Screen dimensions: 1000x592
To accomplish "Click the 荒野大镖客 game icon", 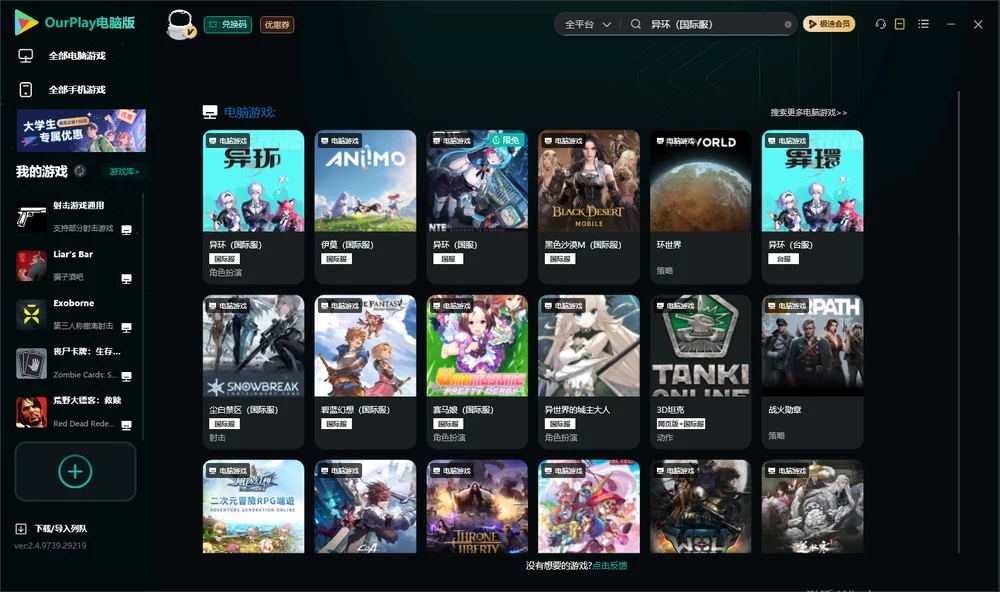I will (x=31, y=412).
